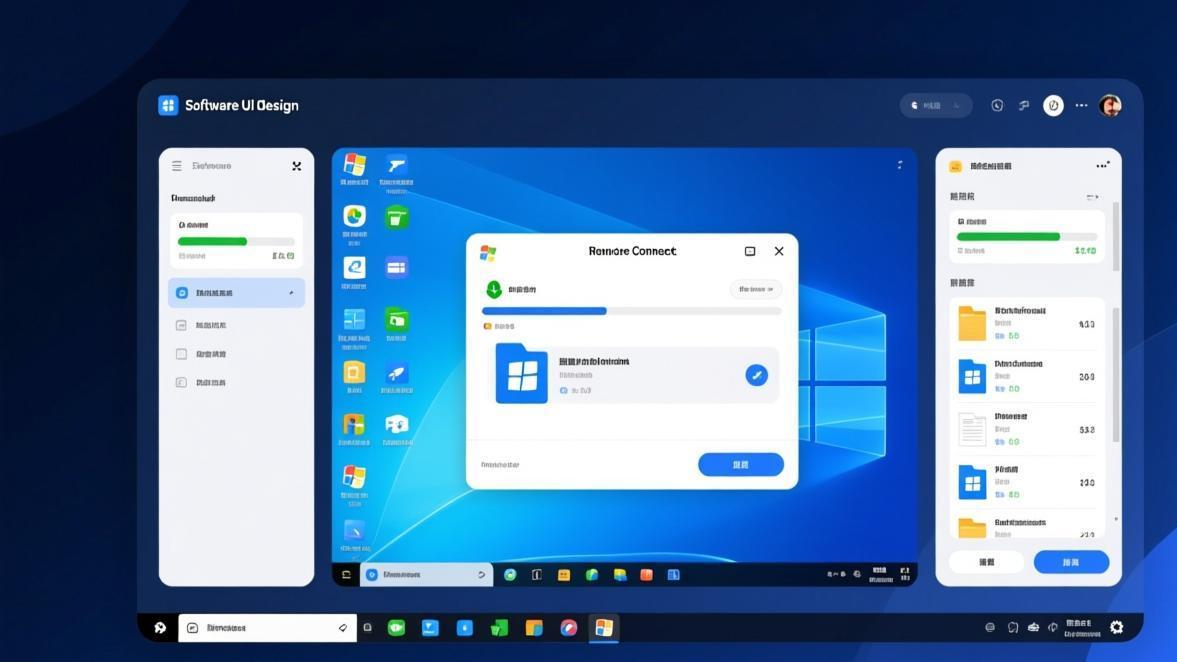Image resolution: width=1177 pixels, height=662 pixels.
Task: Select the highlighted blue item in left sidebar
Action: point(236,293)
